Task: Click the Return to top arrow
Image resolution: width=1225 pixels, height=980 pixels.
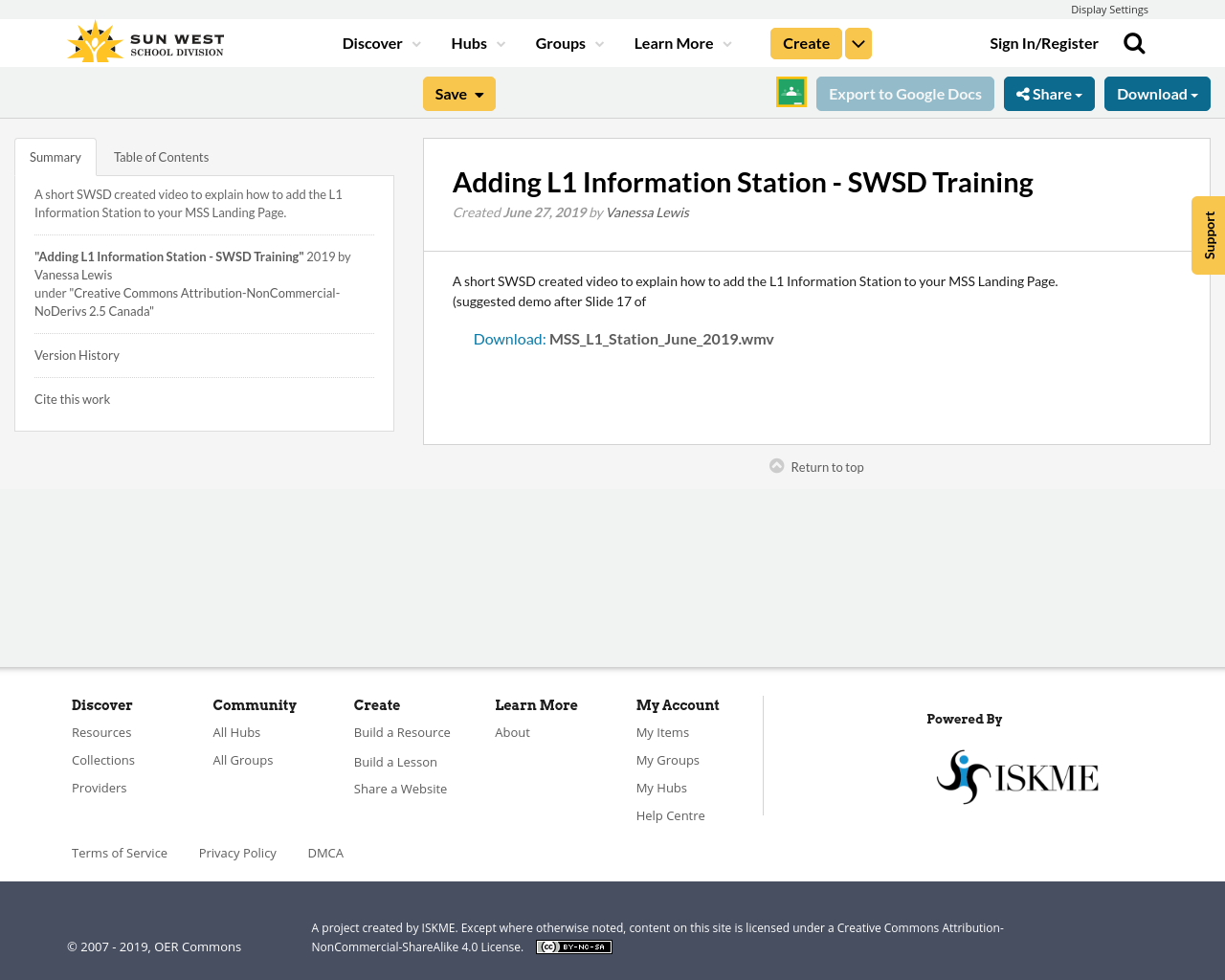Action: [814, 466]
